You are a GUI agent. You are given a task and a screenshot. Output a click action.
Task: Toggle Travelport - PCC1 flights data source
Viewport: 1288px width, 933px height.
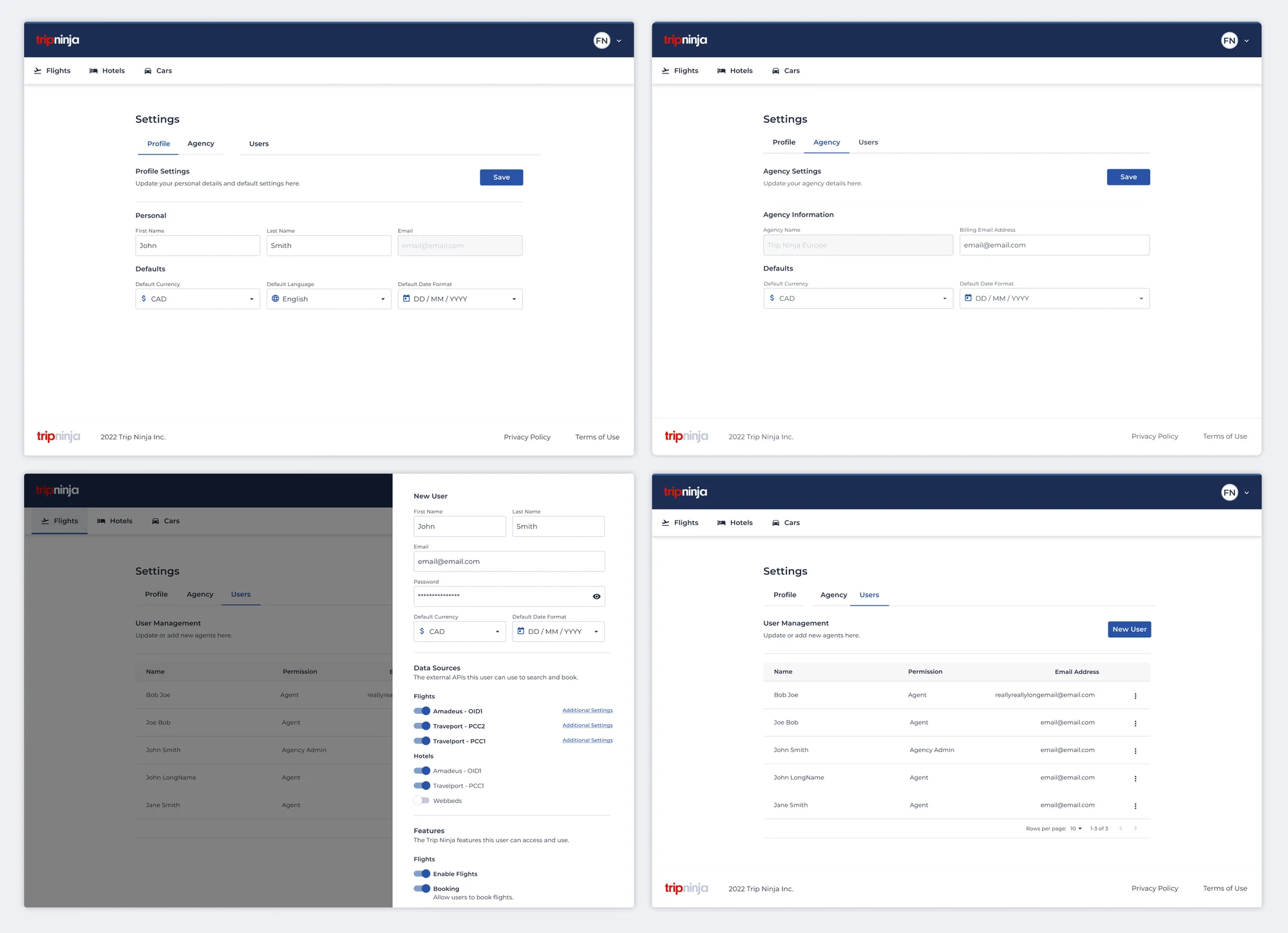tap(422, 741)
